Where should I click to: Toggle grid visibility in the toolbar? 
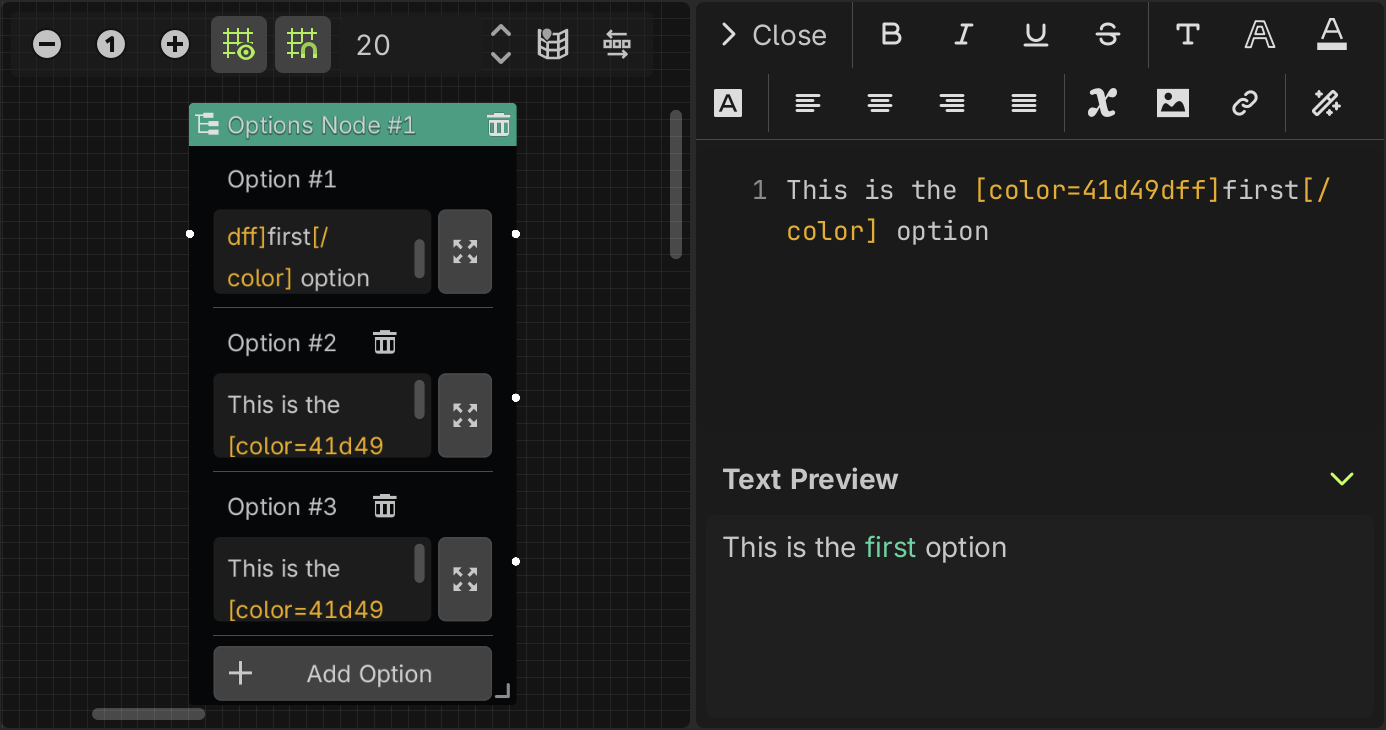point(239,44)
